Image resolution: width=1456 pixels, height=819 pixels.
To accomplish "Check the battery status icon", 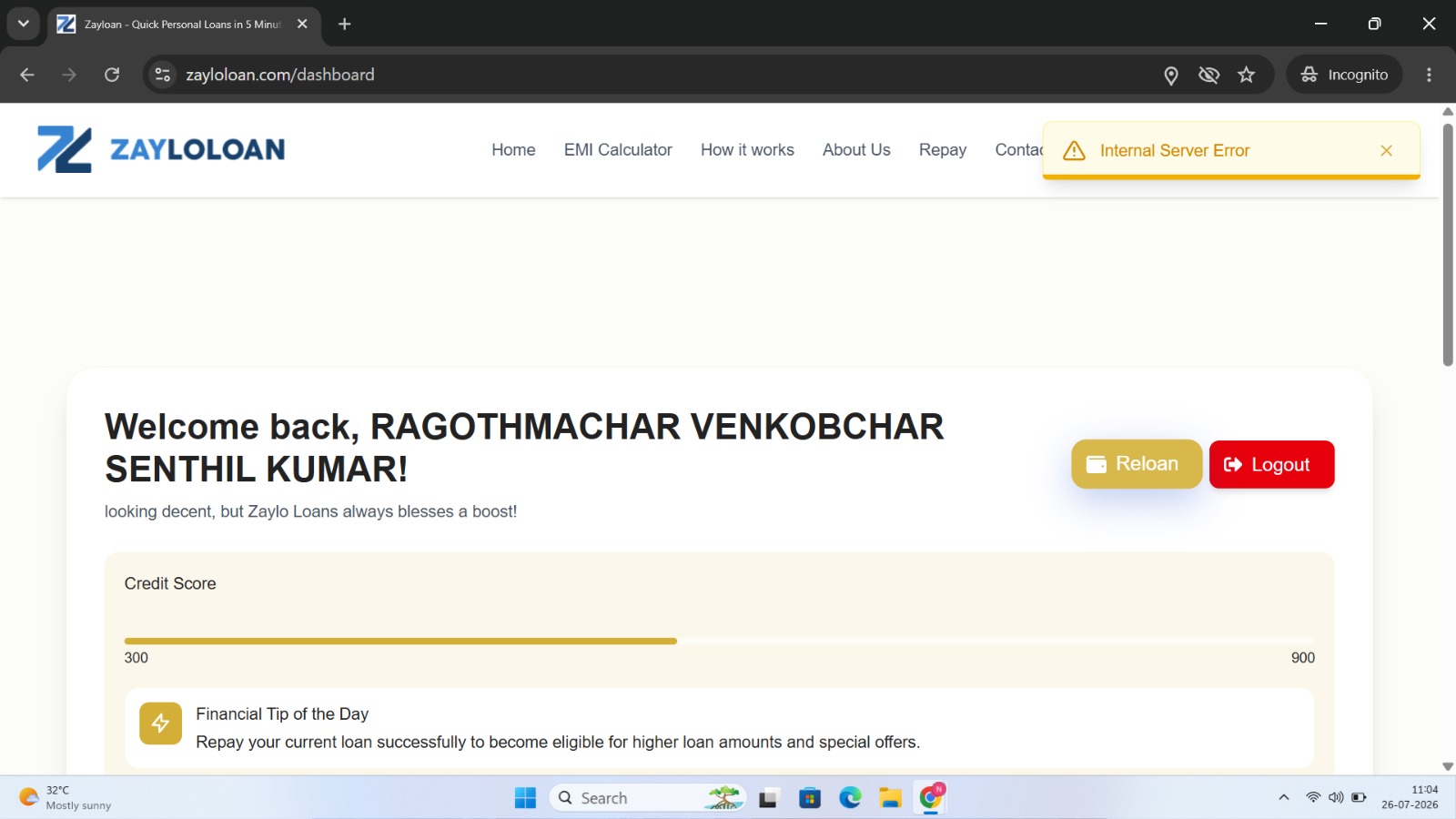I will coord(1359,798).
